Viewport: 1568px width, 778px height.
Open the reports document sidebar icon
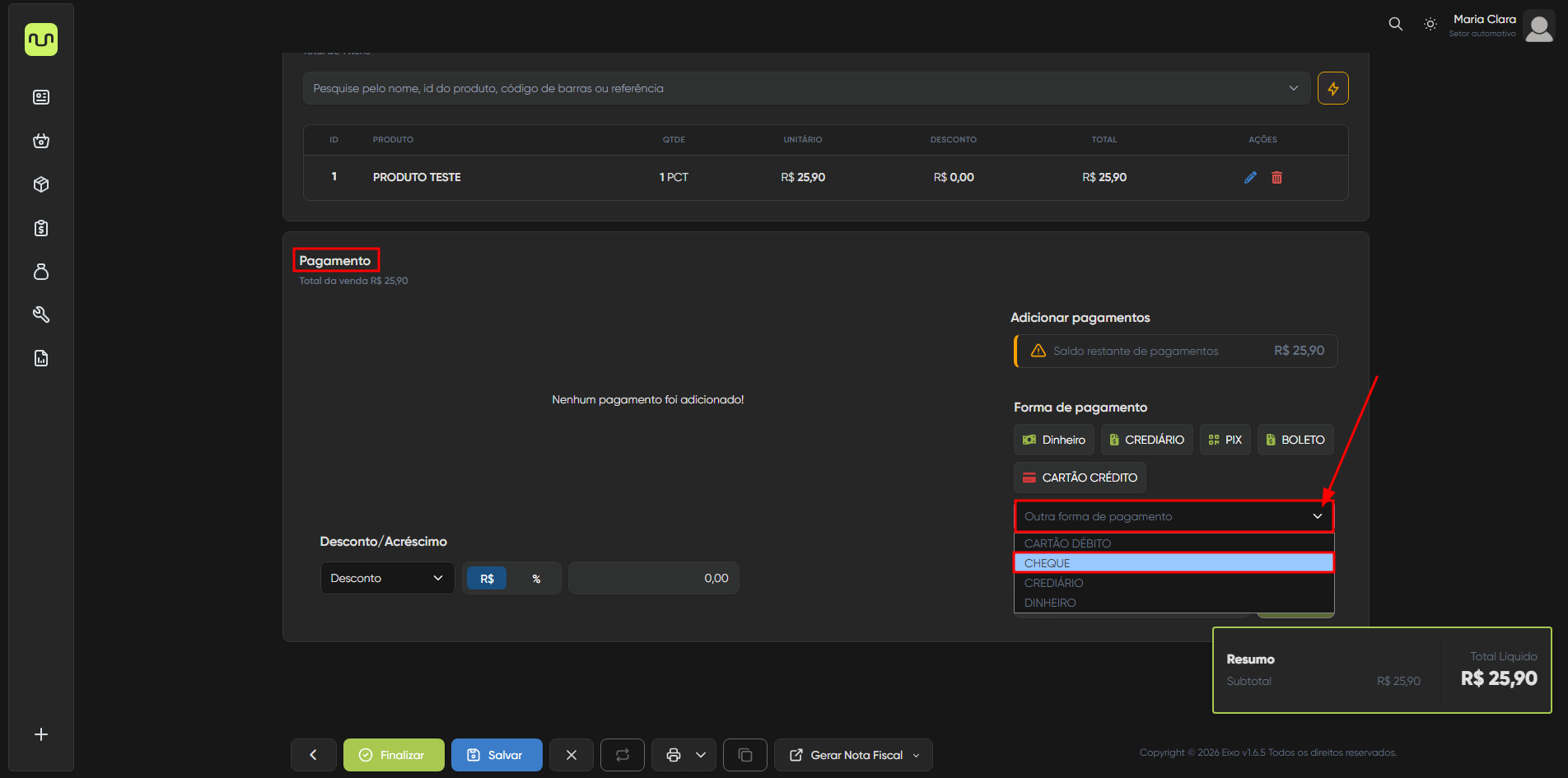pos(41,358)
